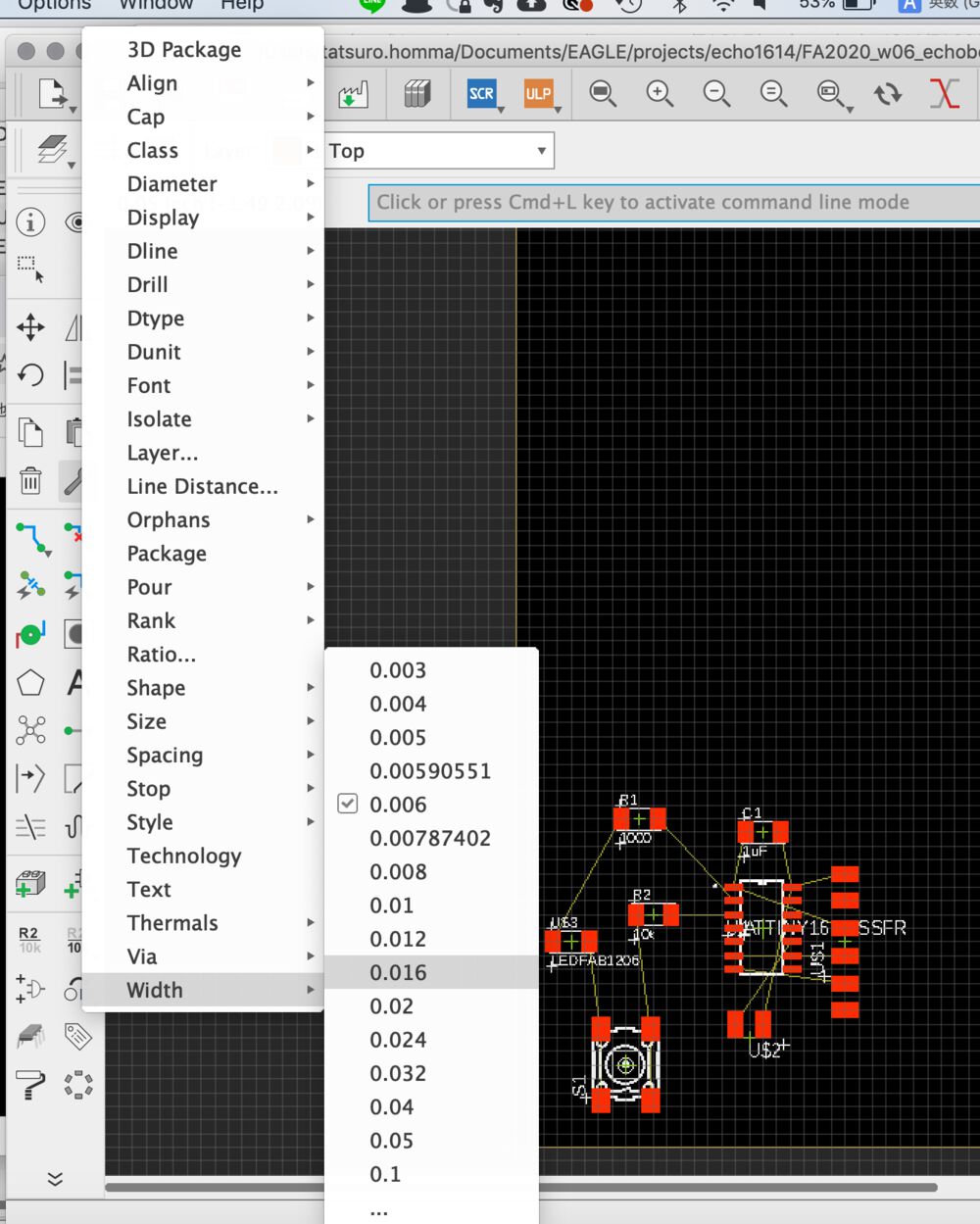Viewport: 980px width, 1224px height.
Task: Click the Zoom in magnifier
Action: coord(660,94)
